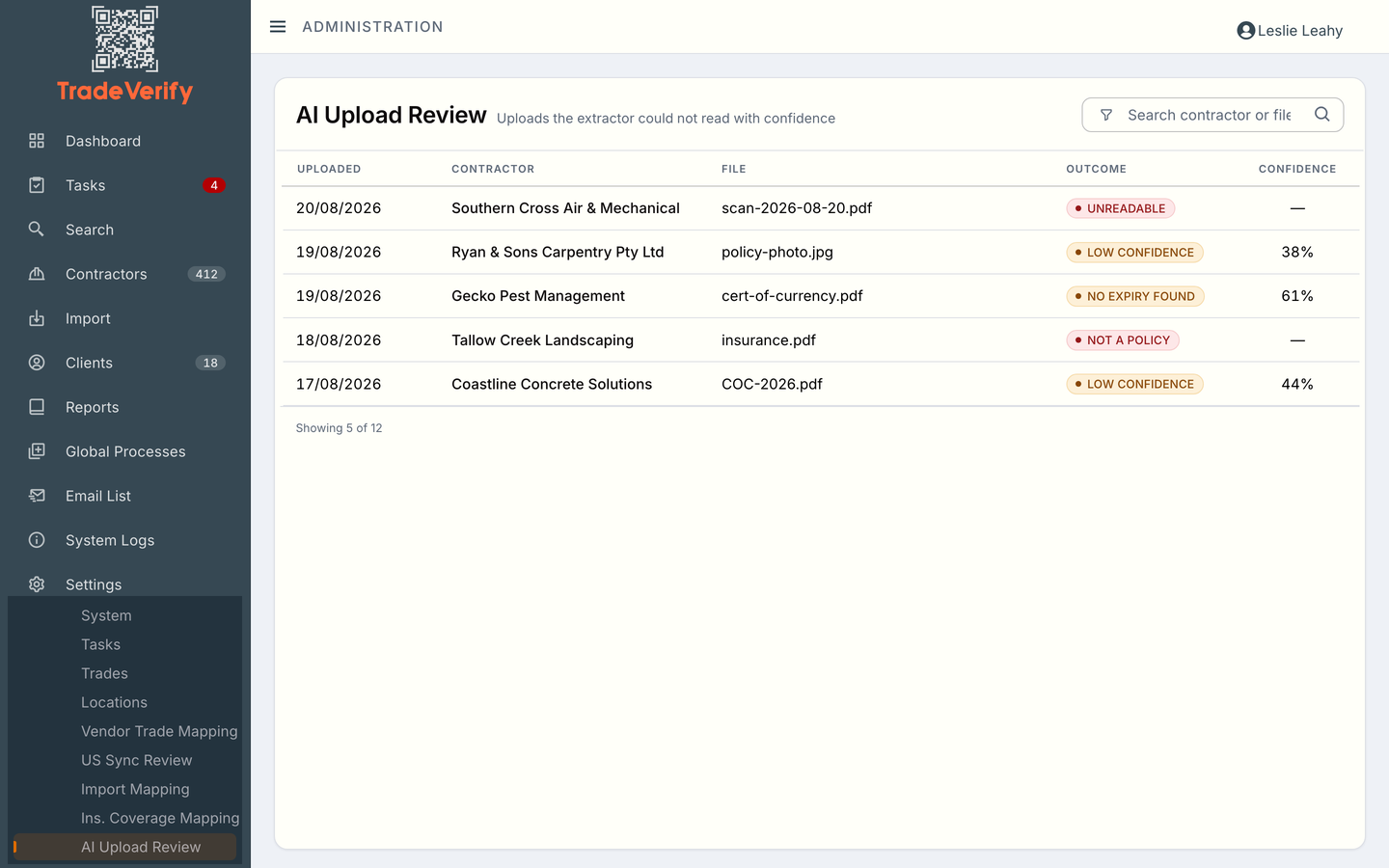Open System Logs
Image resolution: width=1389 pixels, height=868 pixels.
[110, 540]
